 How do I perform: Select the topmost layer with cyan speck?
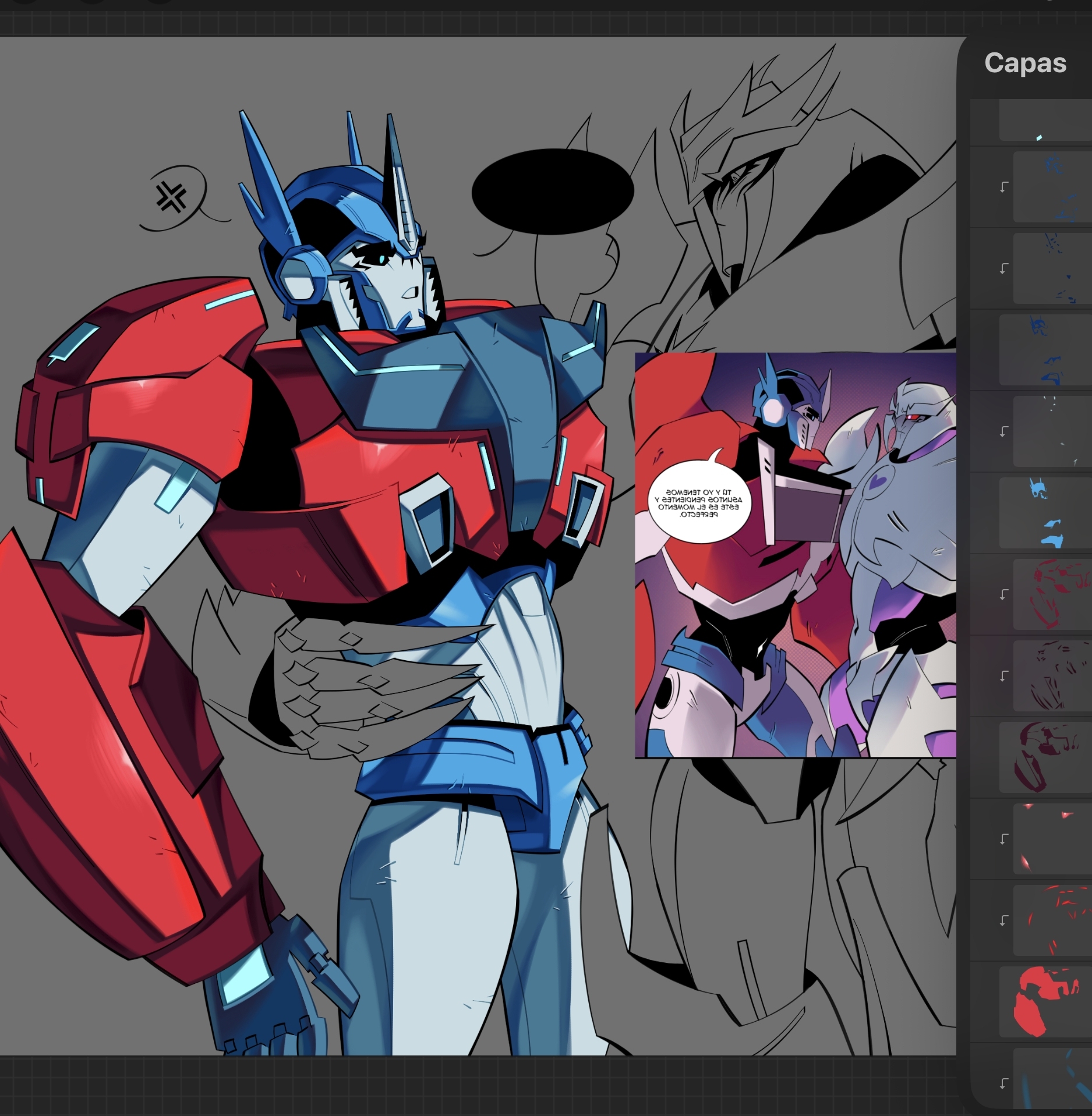point(1045,121)
